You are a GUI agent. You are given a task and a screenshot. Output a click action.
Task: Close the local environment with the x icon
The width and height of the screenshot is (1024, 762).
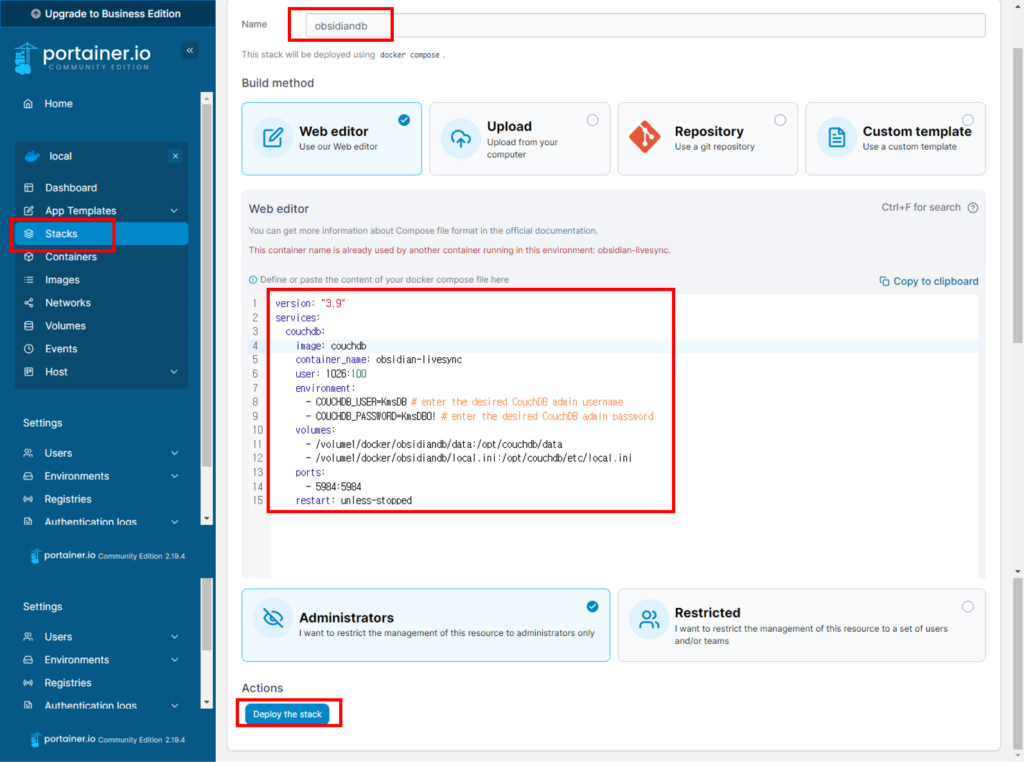pos(175,156)
